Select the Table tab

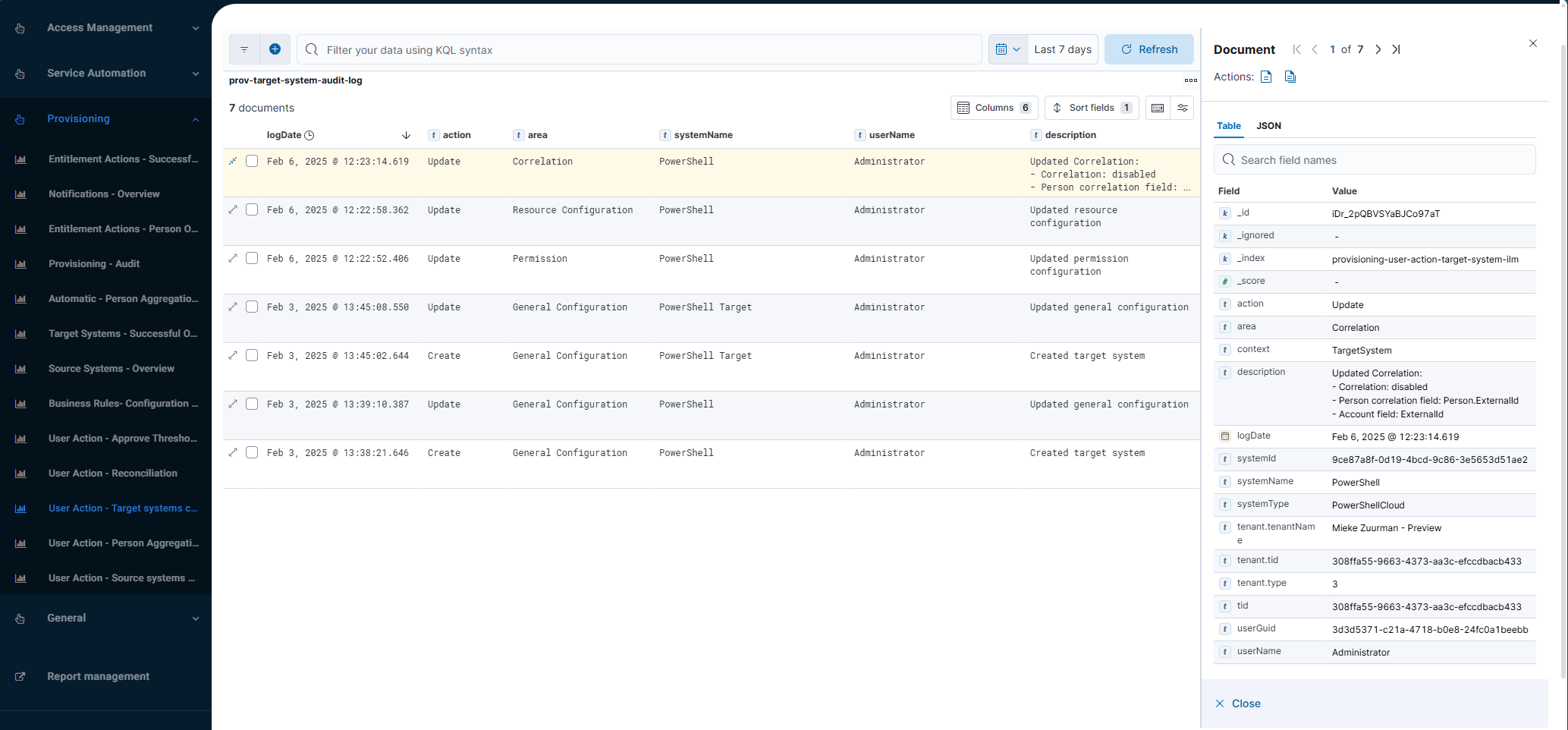(1229, 126)
